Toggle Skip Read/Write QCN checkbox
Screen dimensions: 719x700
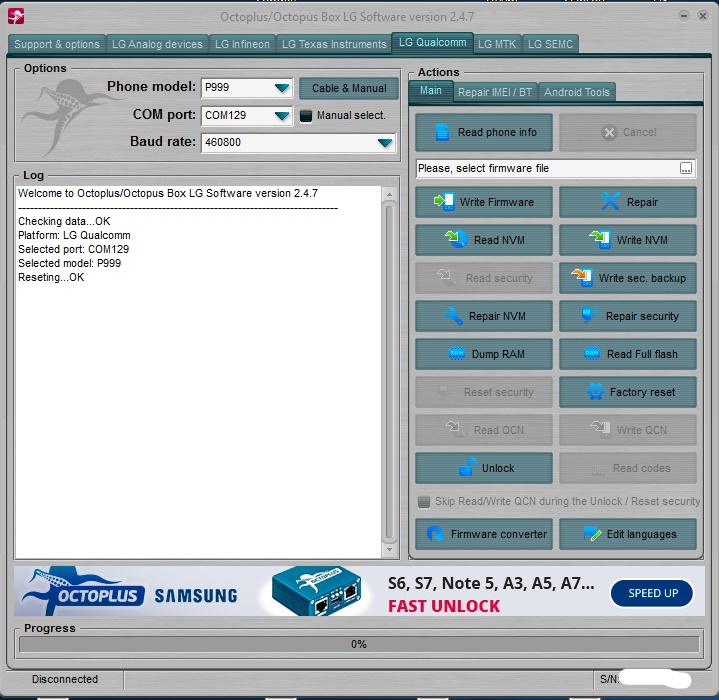click(x=424, y=502)
